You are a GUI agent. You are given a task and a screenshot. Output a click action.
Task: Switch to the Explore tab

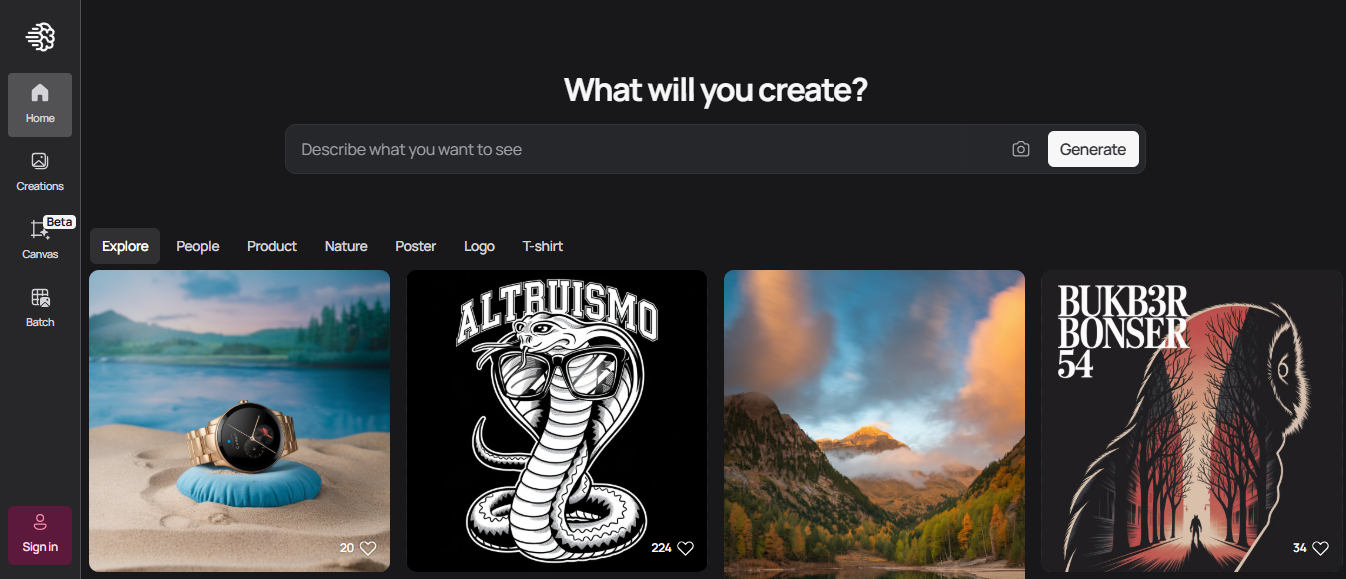[x=125, y=246]
